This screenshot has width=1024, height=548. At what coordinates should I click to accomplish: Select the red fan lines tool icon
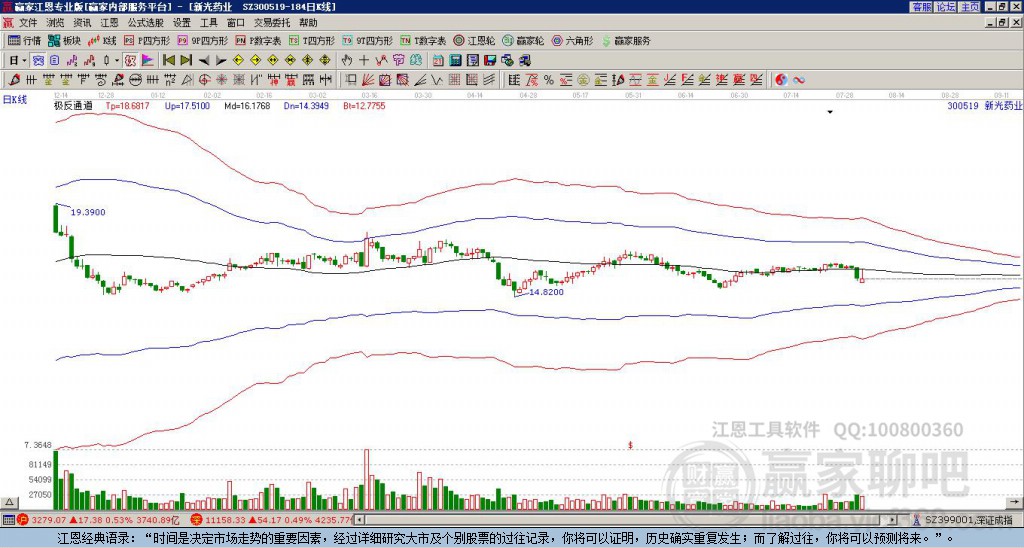point(368,80)
